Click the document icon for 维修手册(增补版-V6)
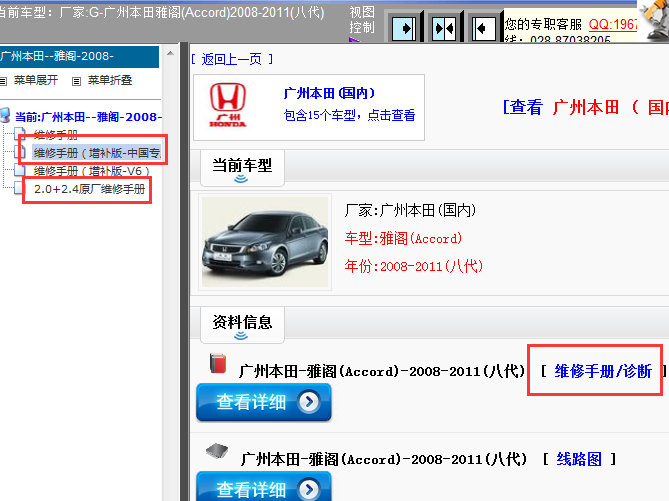Image resolution: width=669 pixels, height=501 pixels. point(19,170)
